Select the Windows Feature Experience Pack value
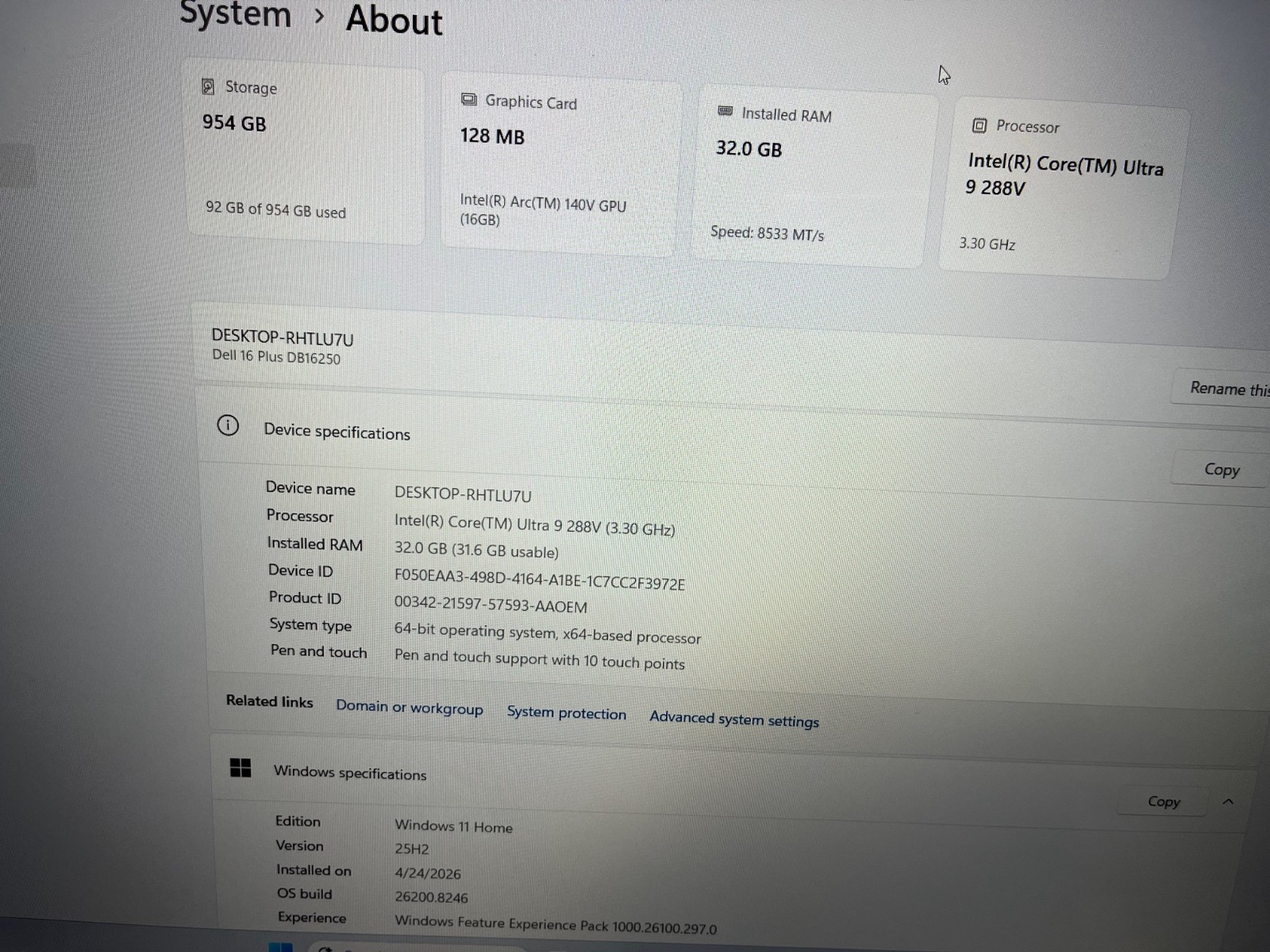The image size is (1270, 952). pyautogui.click(x=556, y=924)
